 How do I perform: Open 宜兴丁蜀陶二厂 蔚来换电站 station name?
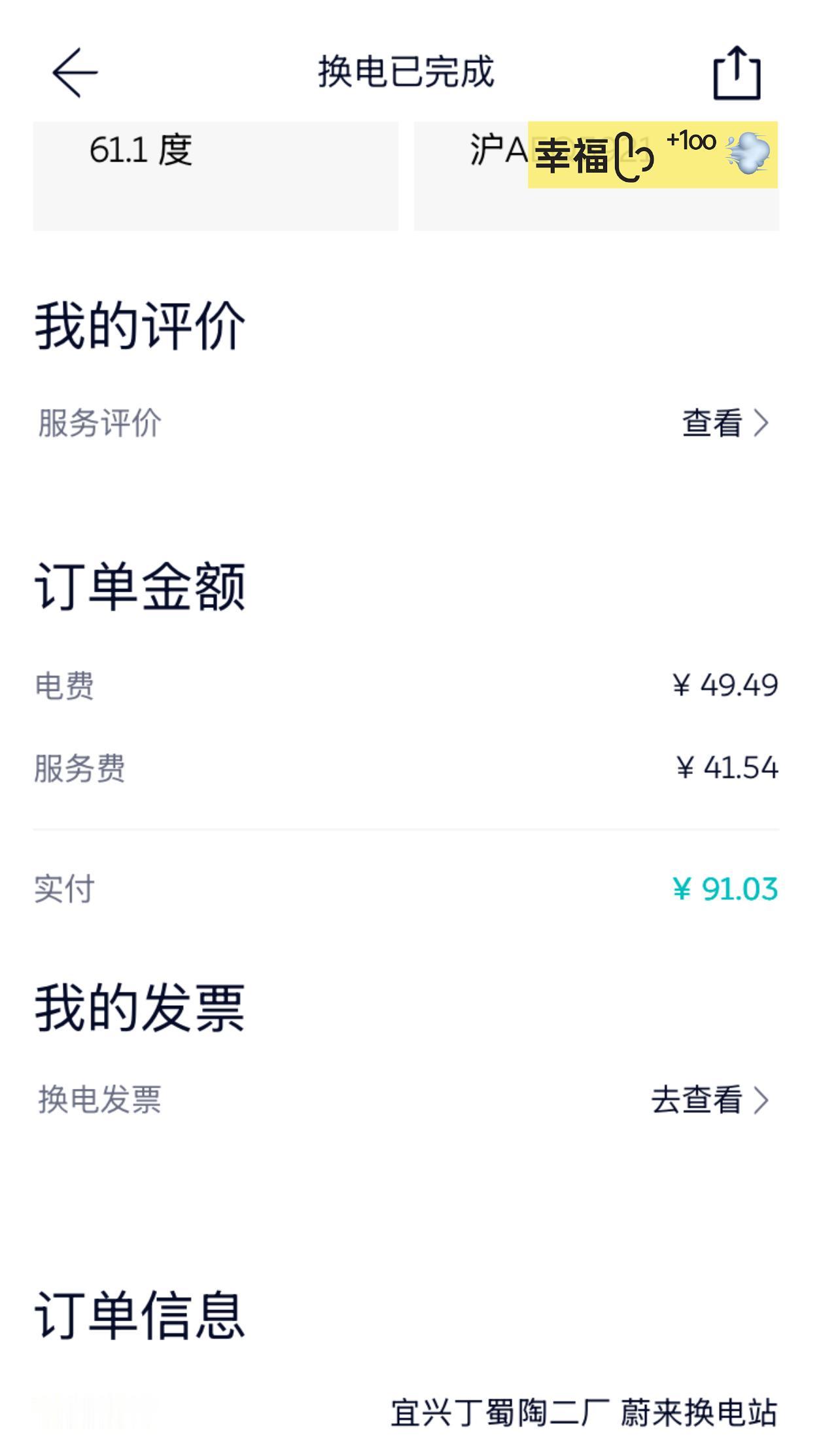point(584,1413)
